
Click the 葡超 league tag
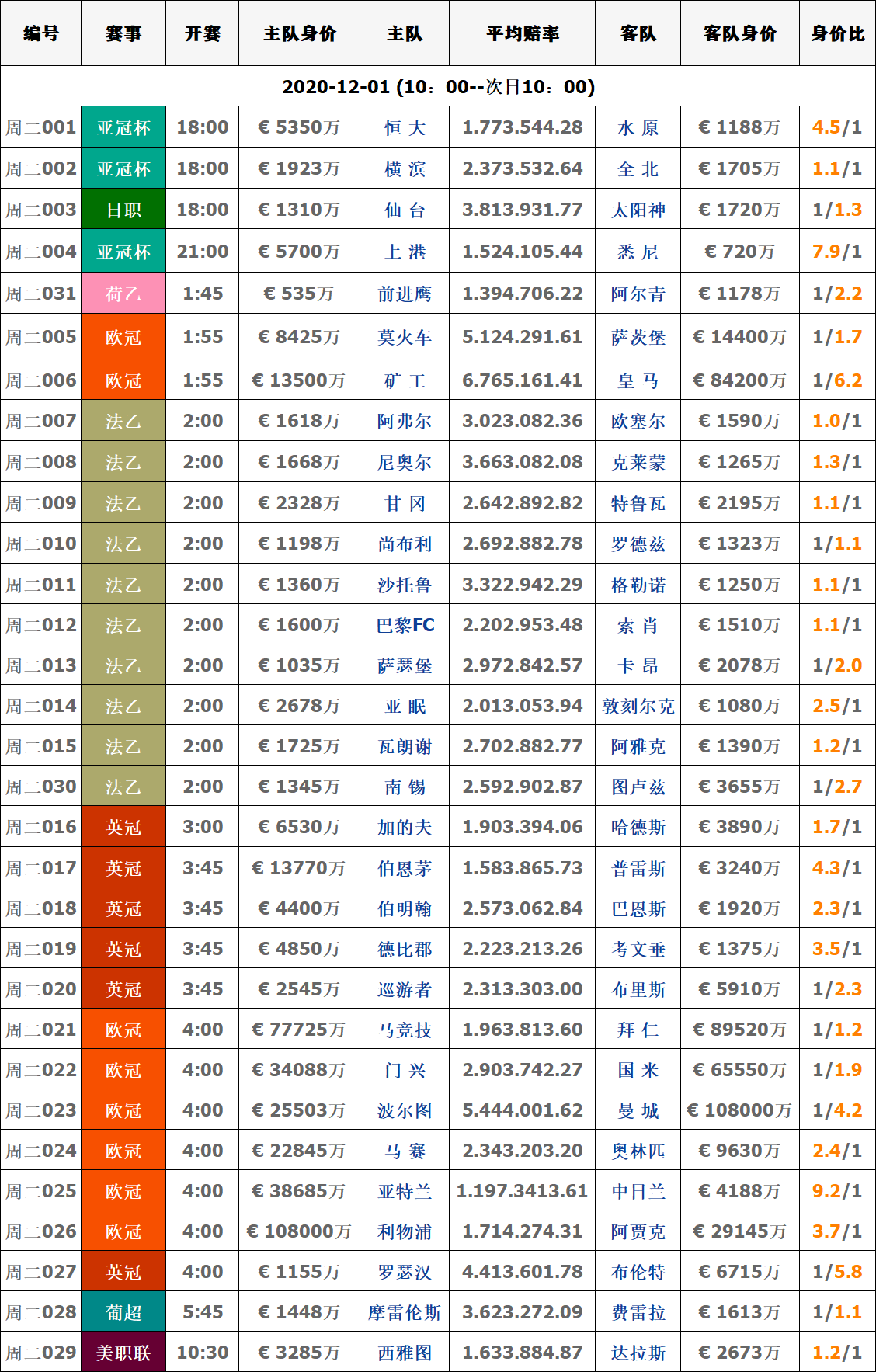pyautogui.click(x=123, y=1313)
